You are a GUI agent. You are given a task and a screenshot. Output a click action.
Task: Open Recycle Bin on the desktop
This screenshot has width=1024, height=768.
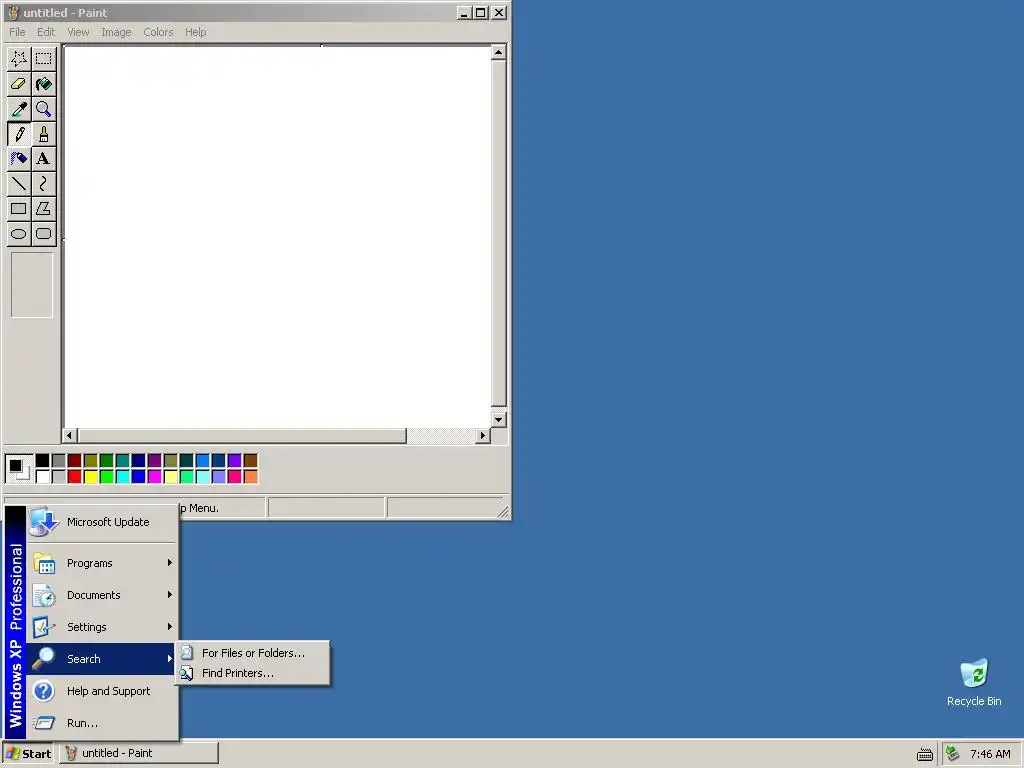[974, 683]
